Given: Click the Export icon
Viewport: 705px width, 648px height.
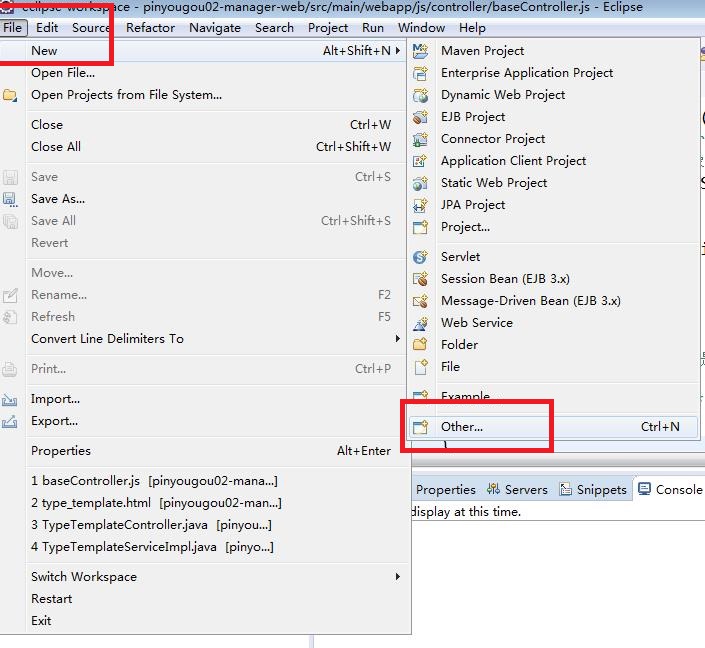Looking at the screenshot, I should point(10,421).
